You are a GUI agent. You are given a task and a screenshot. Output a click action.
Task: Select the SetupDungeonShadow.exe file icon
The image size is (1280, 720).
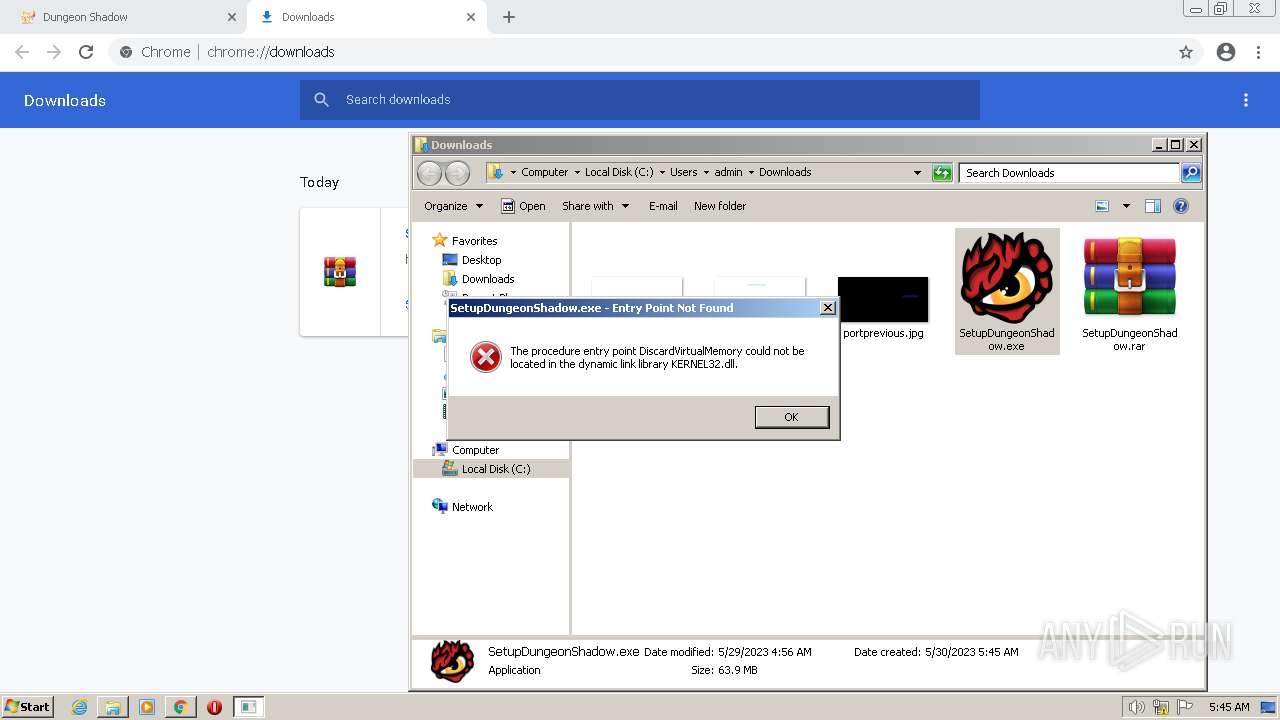[x=1007, y=290]
